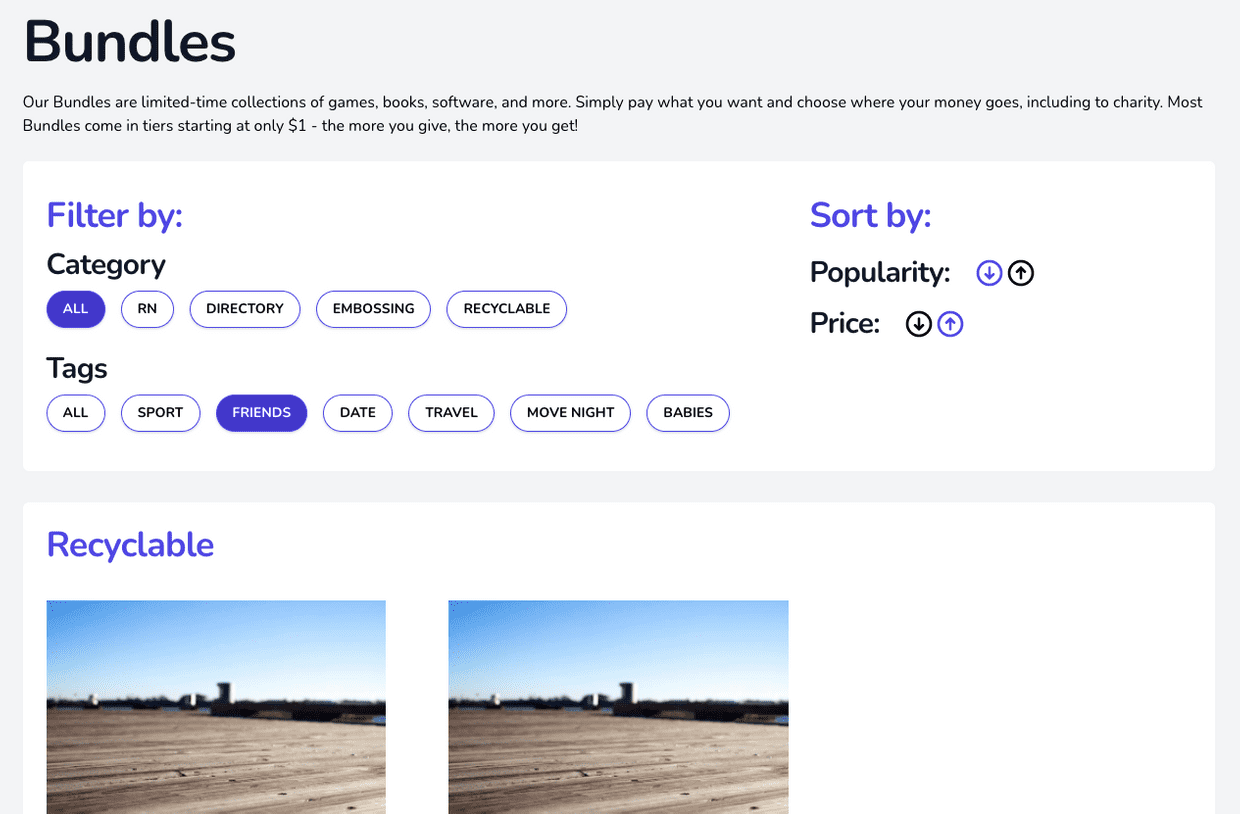The height and width of the screenshot is (814, 1240).
Task: Apply the TRAVEL tag filter
Action: (452, 413)
